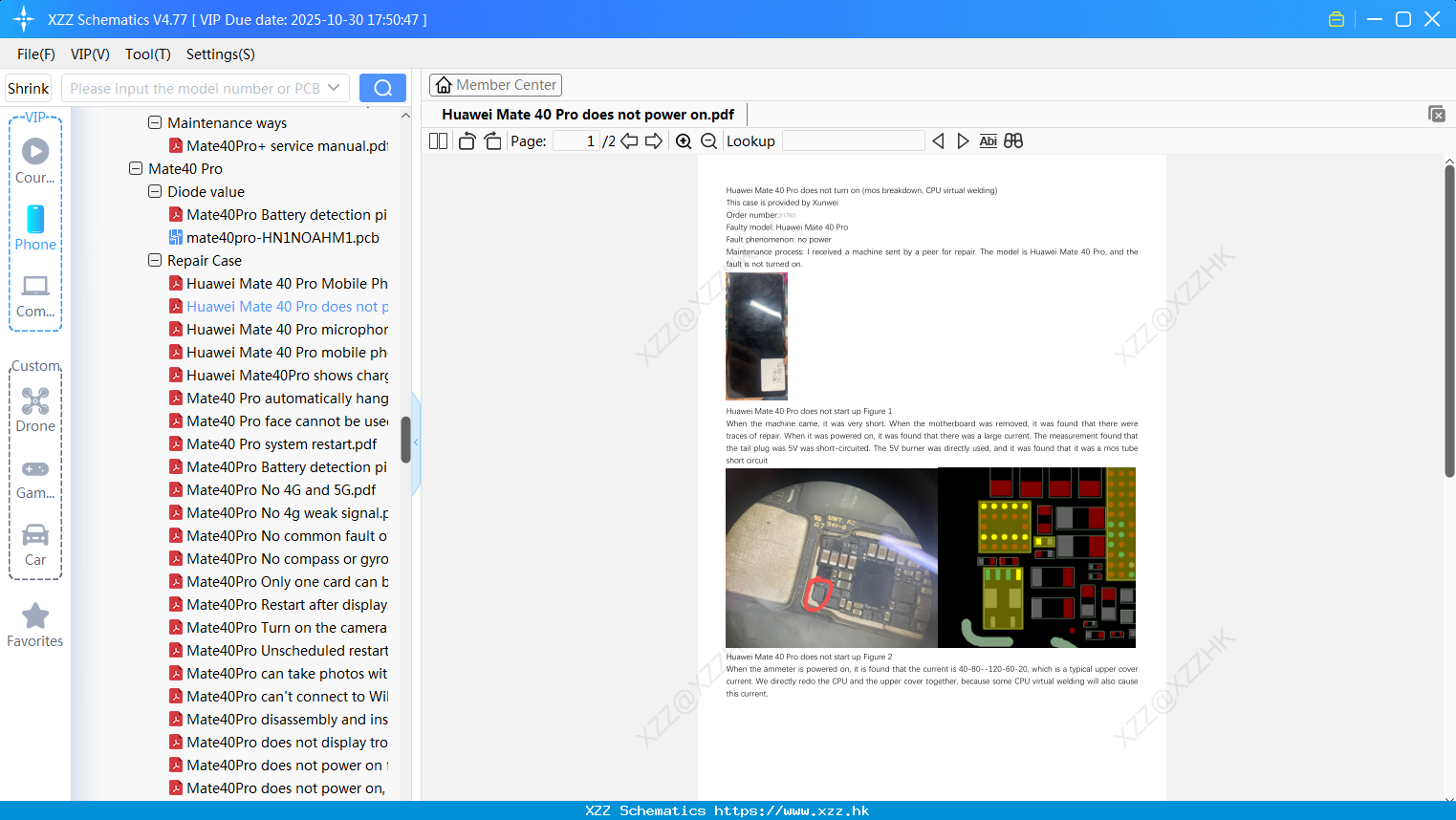Open the Settings(S) menu
The image size is (1456, 820).
(221, 54)
